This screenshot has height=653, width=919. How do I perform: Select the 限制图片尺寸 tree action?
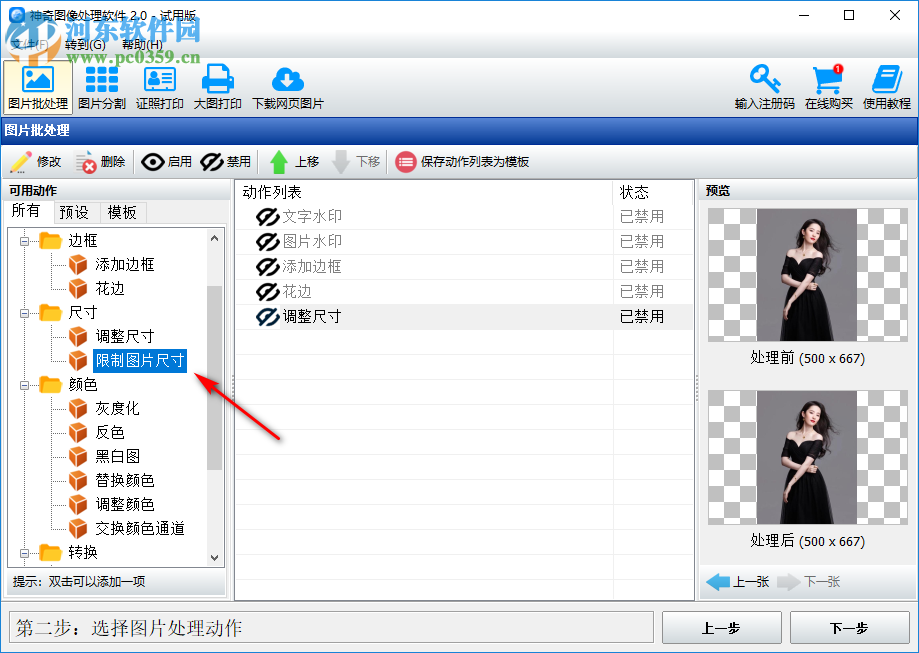(x=139, y=360)
